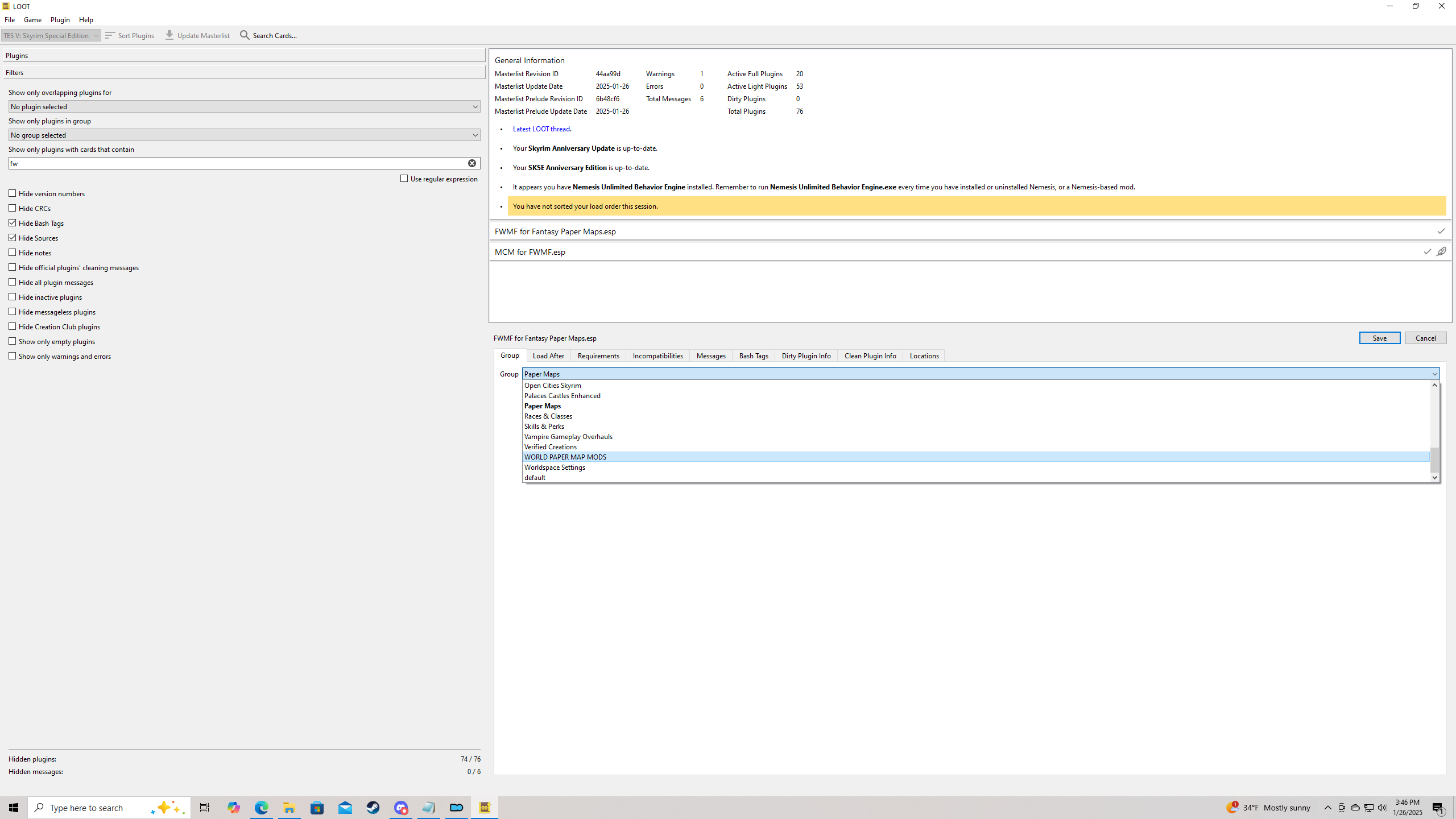
Task: Open the Latest LOOT thread link
Action: 541,129
